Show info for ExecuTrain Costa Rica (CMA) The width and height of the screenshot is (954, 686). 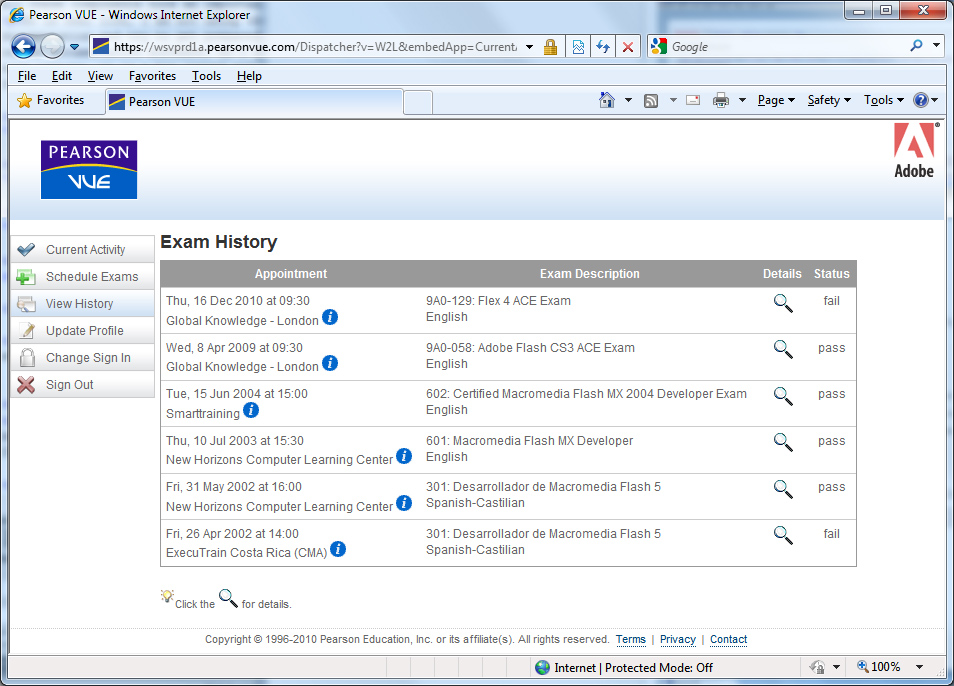(x=338, y=549)
